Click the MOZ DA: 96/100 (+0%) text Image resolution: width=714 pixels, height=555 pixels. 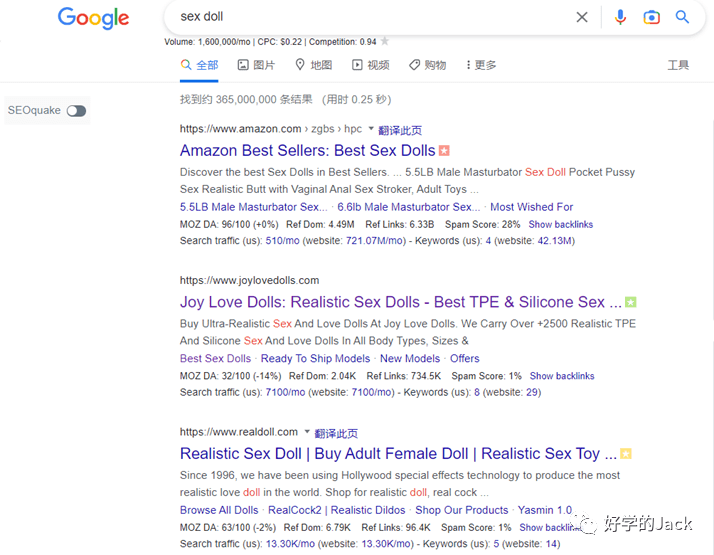[x=229, y=224]
